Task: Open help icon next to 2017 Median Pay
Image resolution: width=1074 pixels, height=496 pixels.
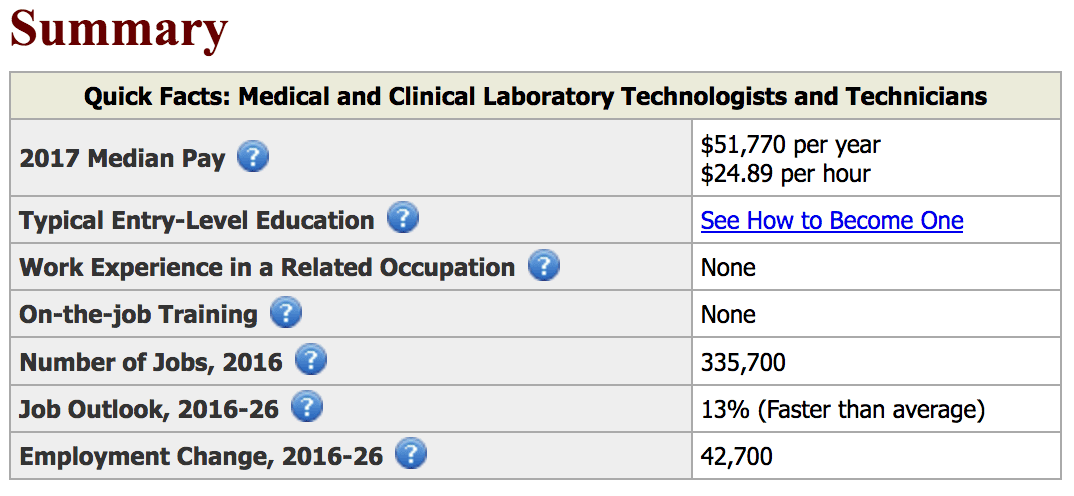Action: point(253,158)
